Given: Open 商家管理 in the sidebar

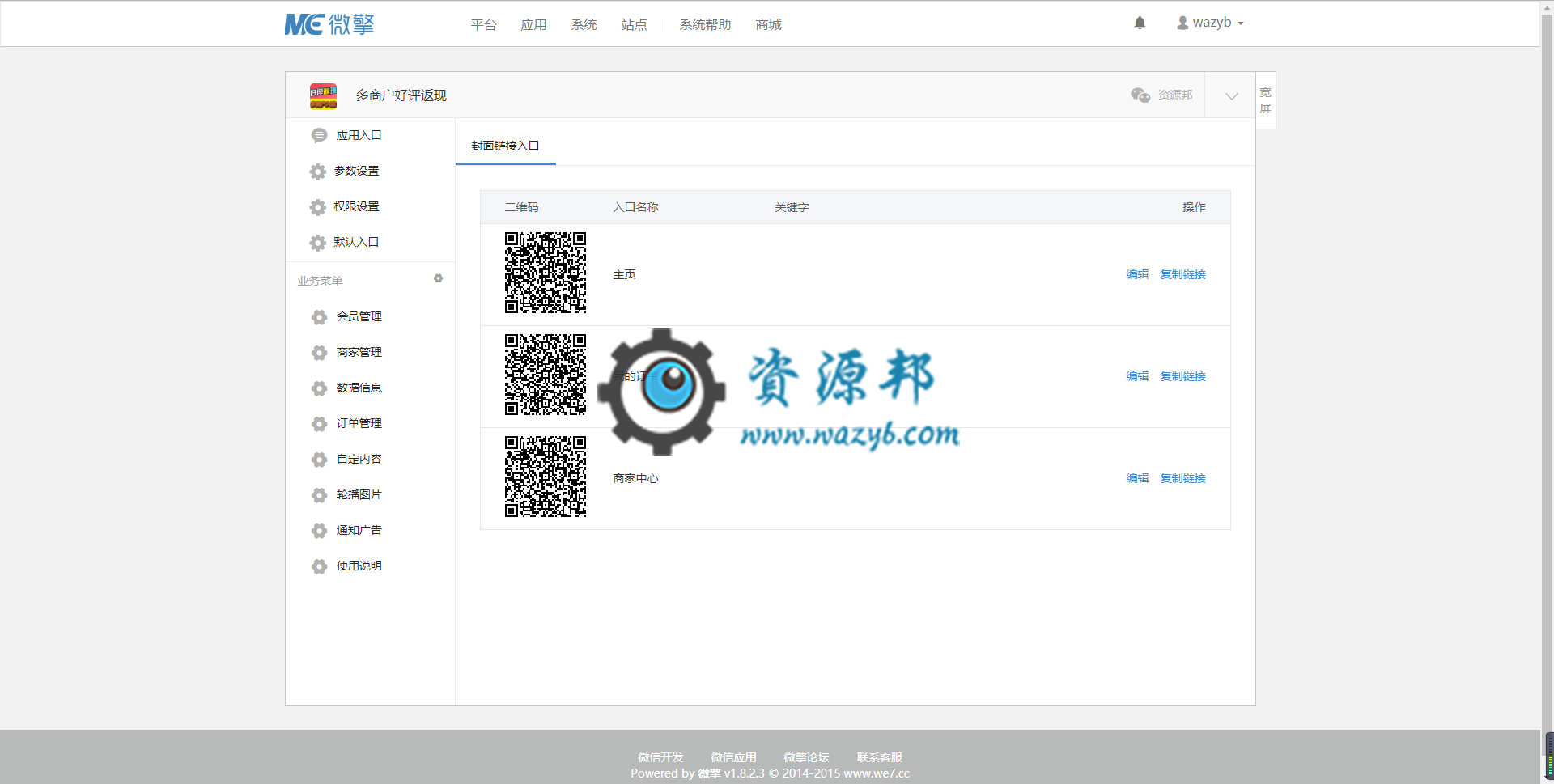Looking at the screenshot, I should (359, 353).
